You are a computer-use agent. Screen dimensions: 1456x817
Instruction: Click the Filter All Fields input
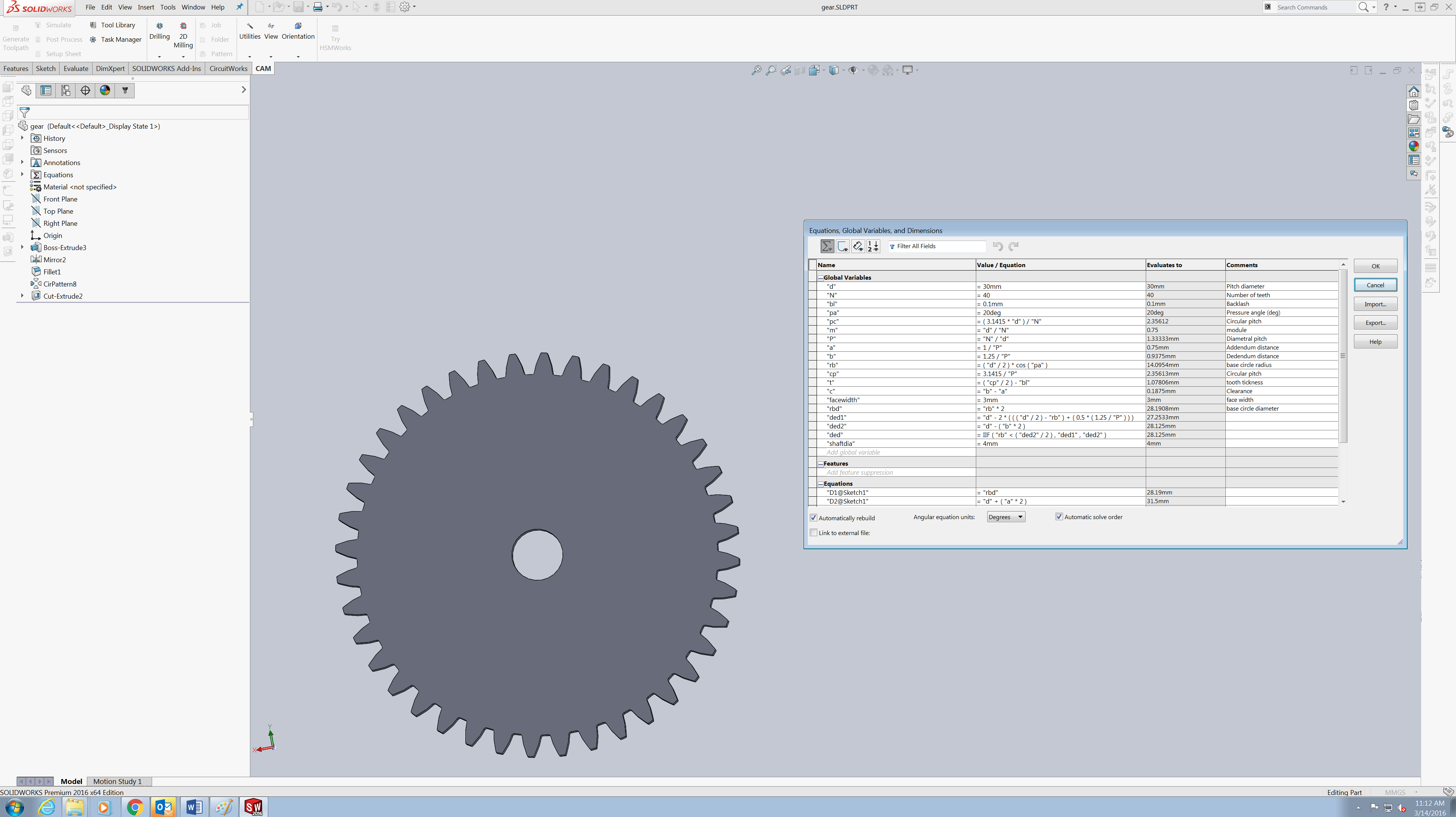click(939, 247)
